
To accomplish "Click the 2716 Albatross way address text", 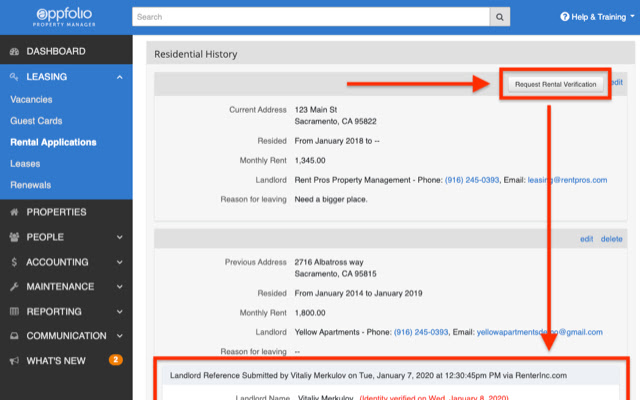I will (329, 262).
